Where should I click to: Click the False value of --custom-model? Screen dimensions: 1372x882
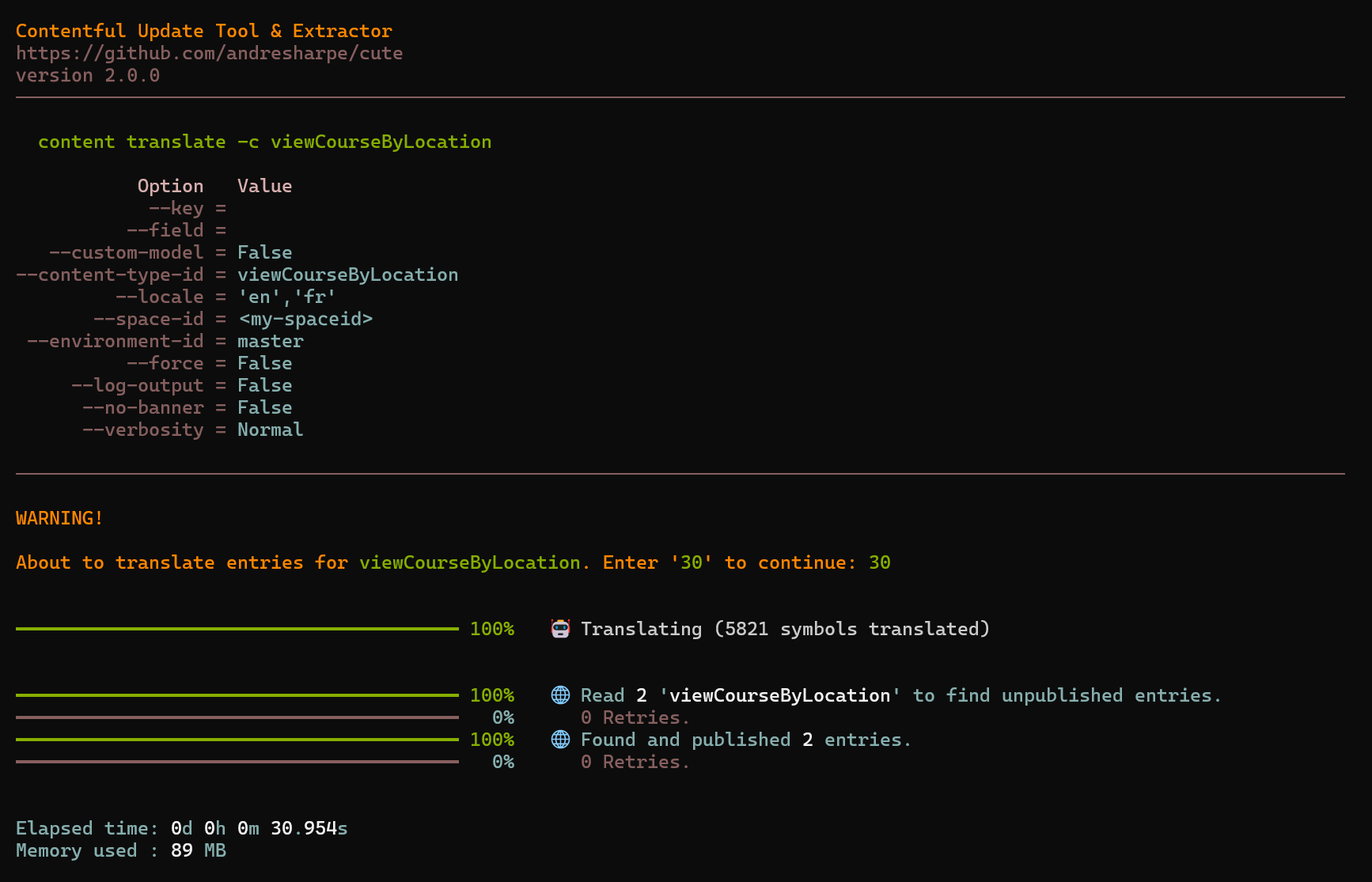(x=265, y=252)
